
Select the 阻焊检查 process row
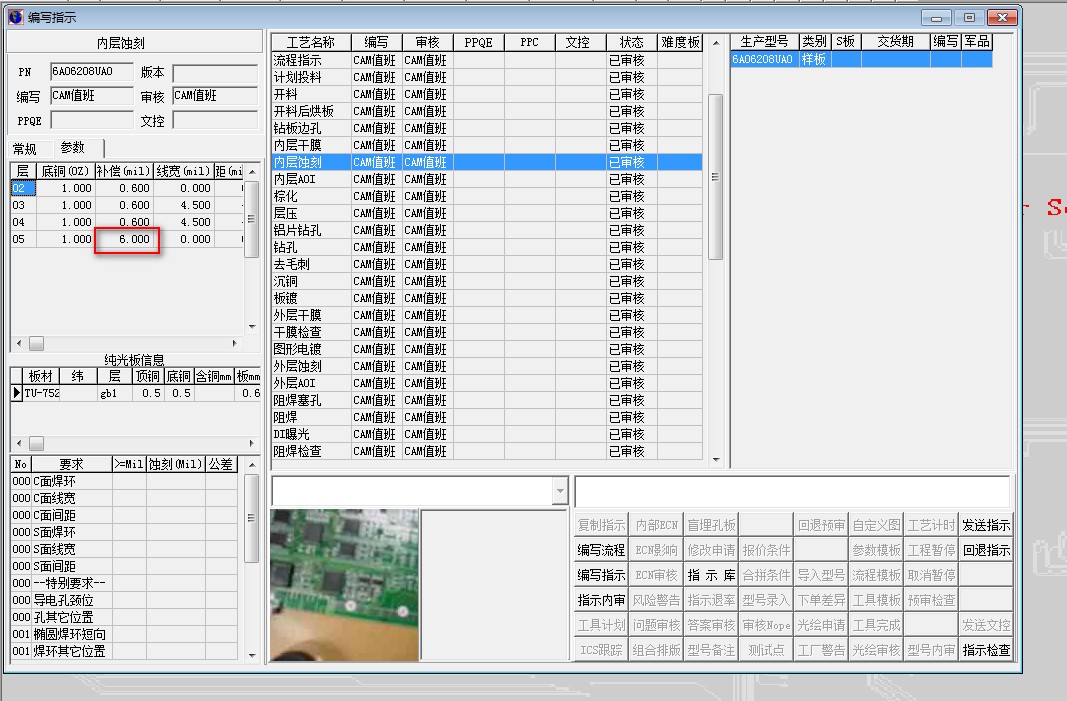(487, 451)
